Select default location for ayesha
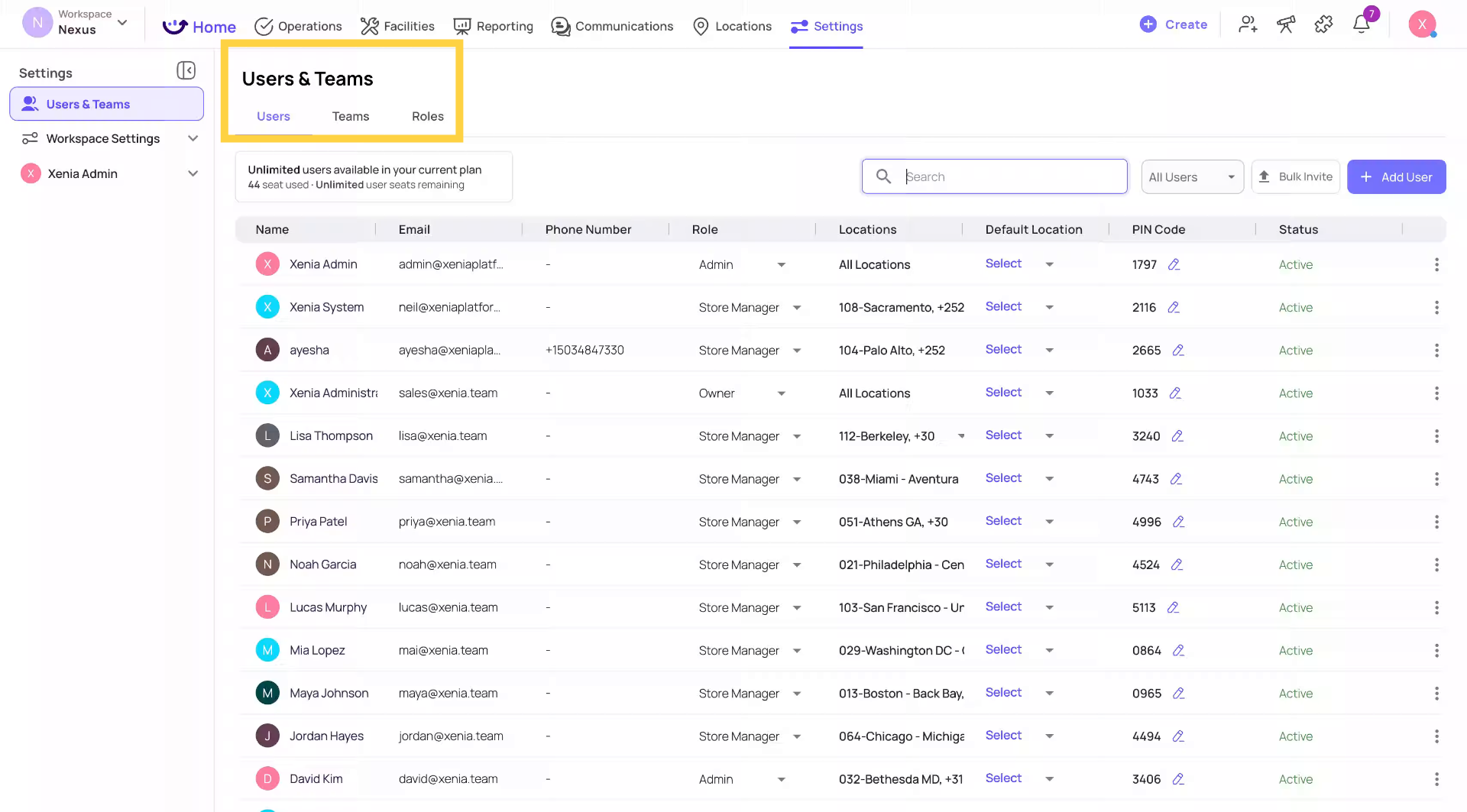This screenshot has width=1467, height=812. click(1019, 349)
